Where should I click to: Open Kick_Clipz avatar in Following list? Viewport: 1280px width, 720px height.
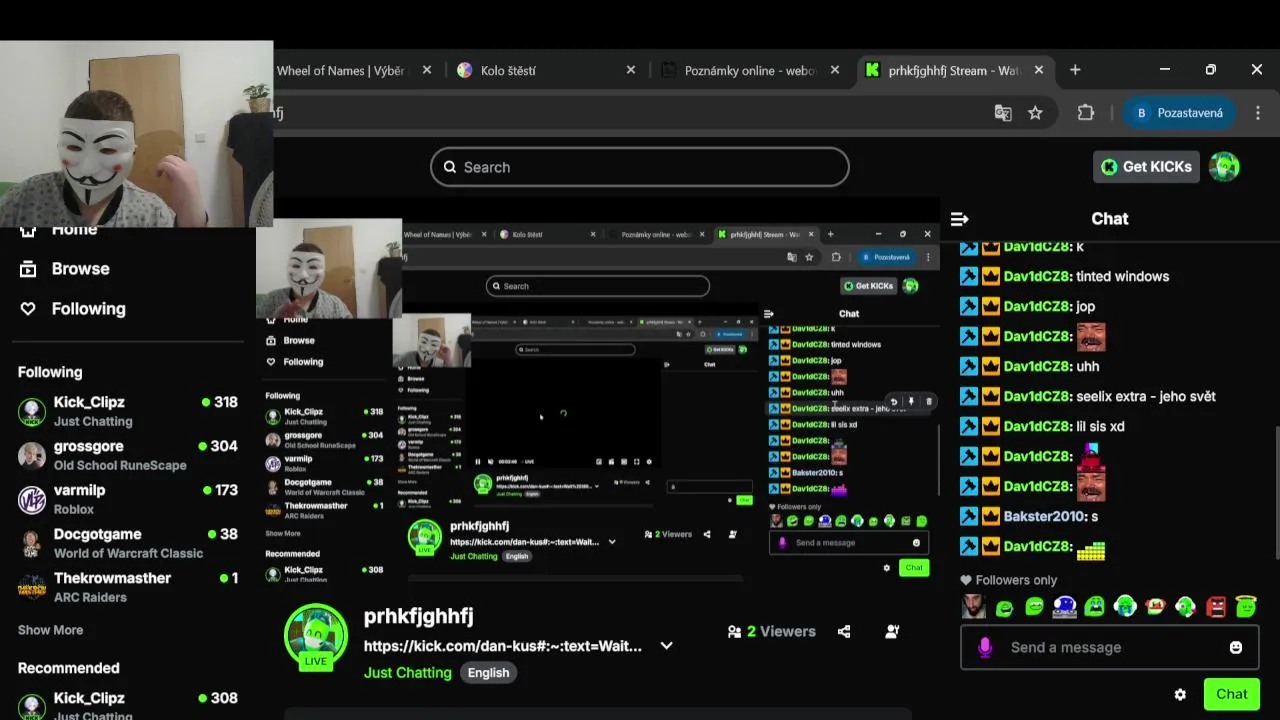pyautogui.click(x=32, y=411)
